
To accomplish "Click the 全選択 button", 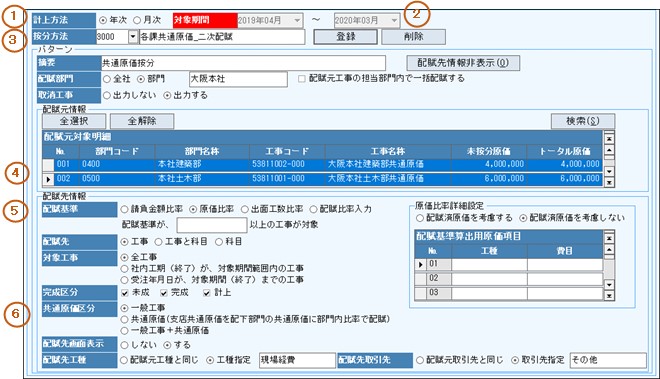I will 74,121.
